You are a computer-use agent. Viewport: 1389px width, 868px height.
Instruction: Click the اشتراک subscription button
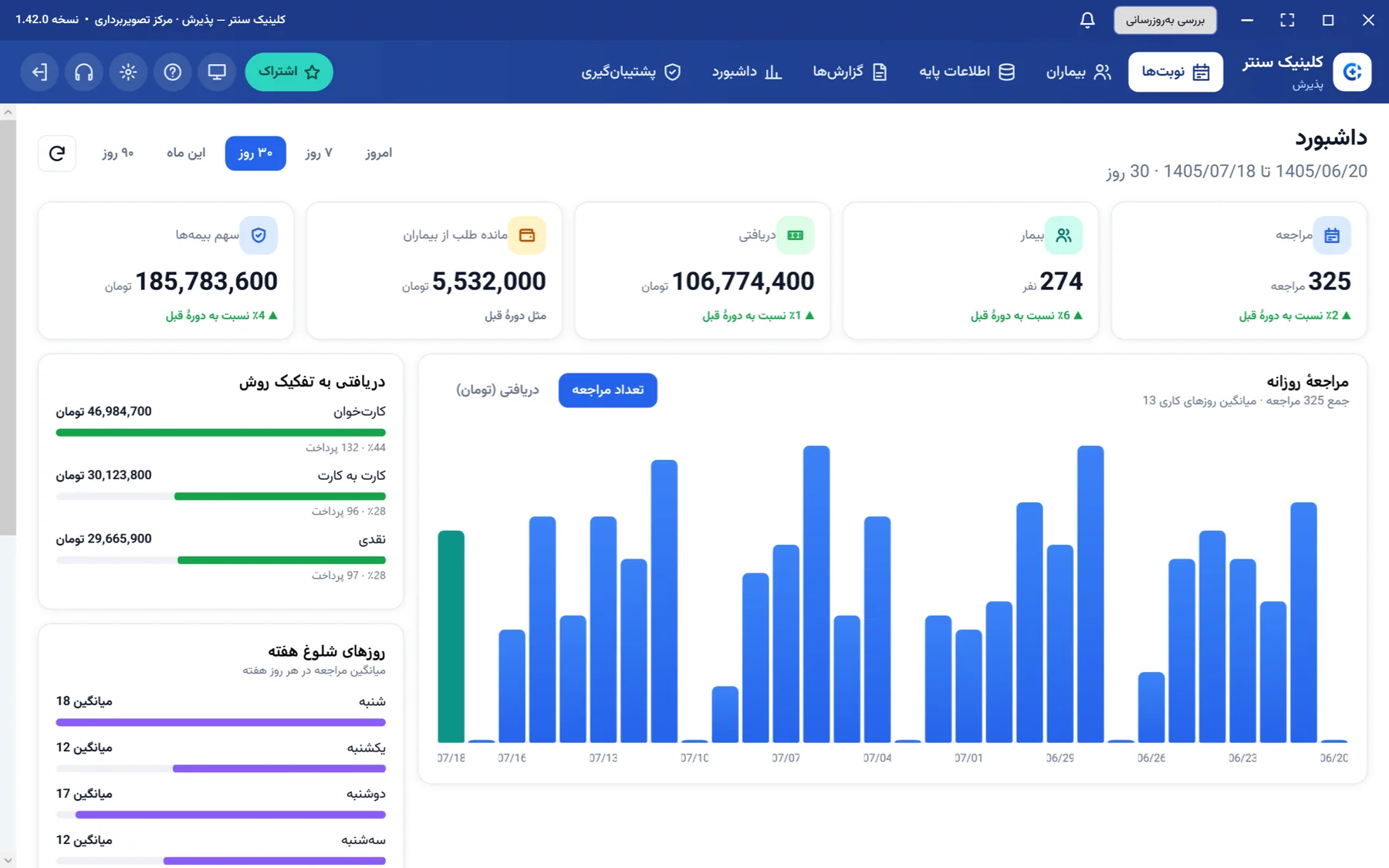[289, 72]
